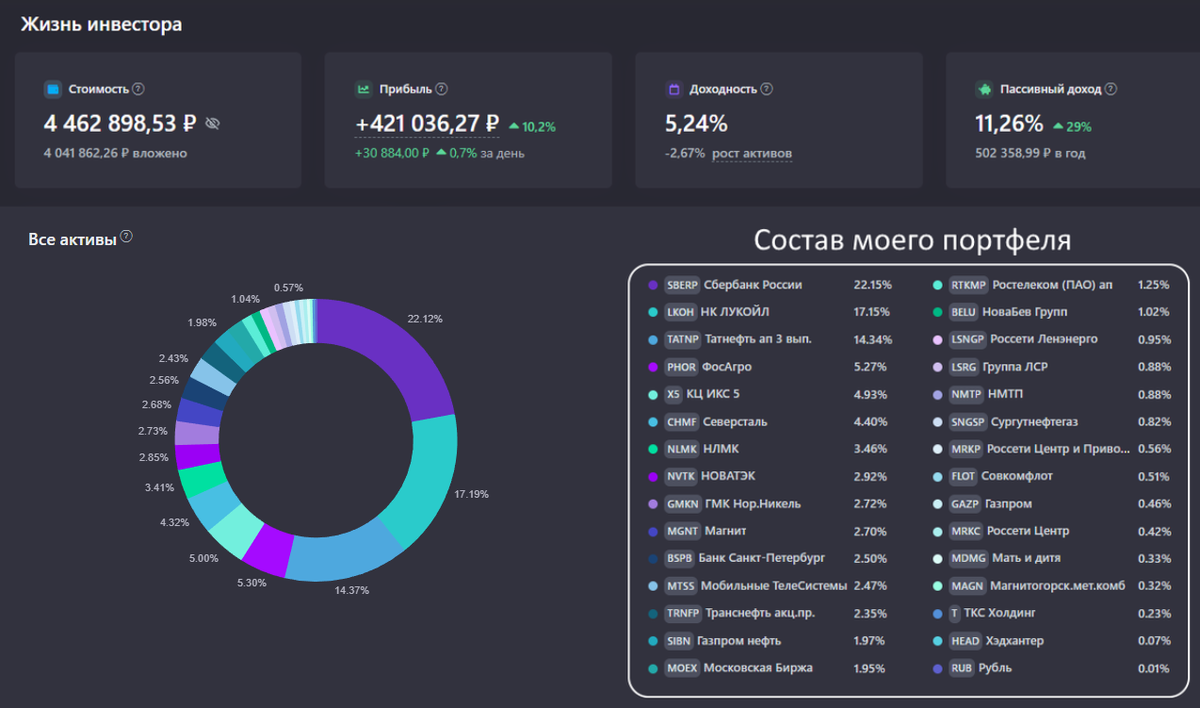Open help icon next to Прибыль
This screenshot has width=1200, height=708.
[x=442, y=89]
